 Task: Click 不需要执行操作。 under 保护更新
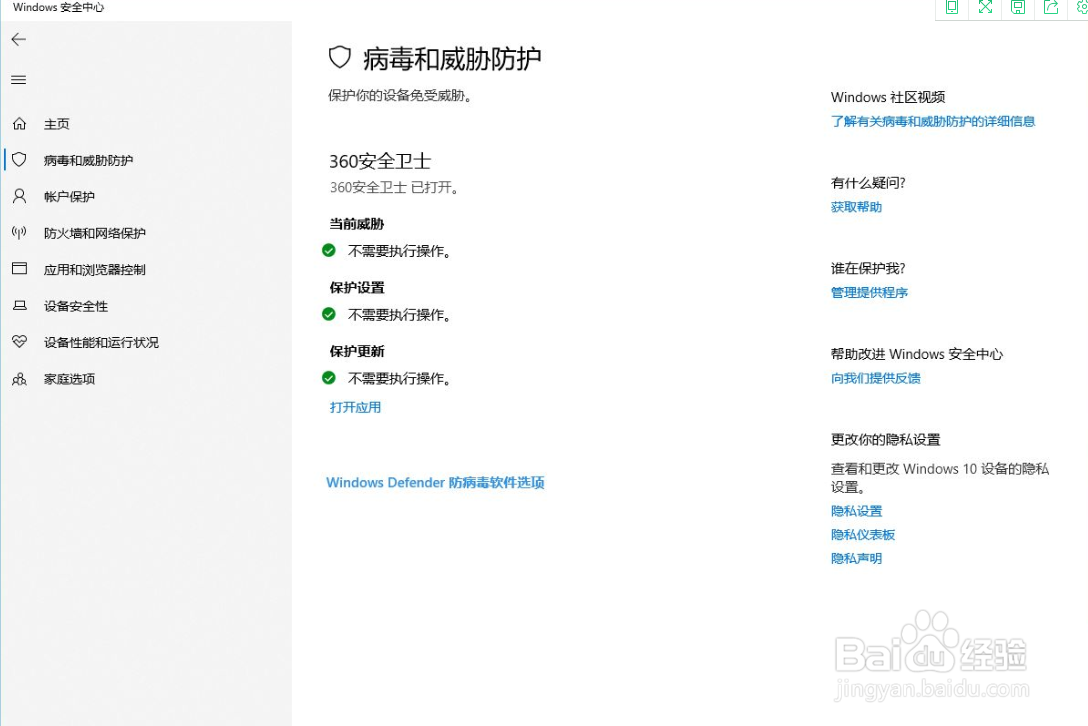pyautogui.click(x=399, y=378)
